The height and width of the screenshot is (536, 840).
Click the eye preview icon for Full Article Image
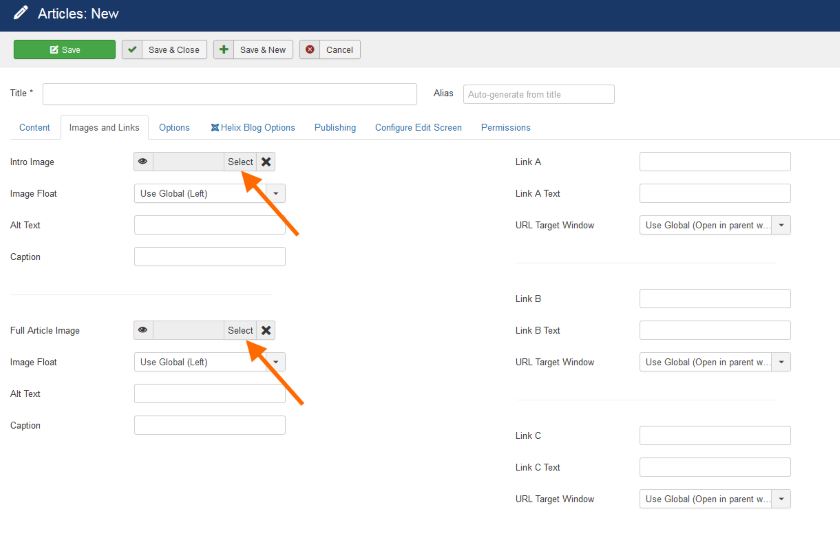(143, 331)
